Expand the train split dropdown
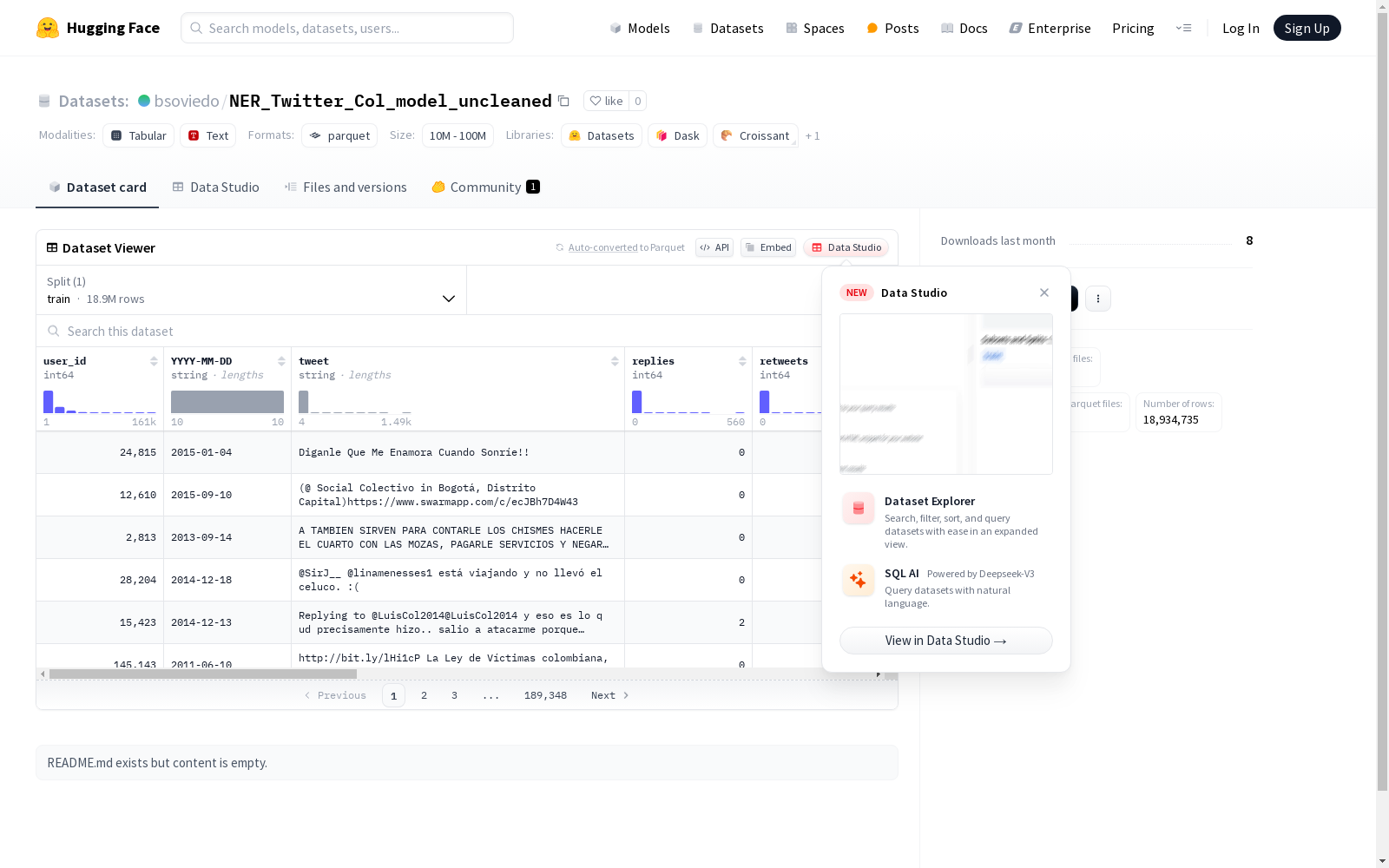The width and height of the screenshot is (1389, 868). pyautogui.click(x=252, y=290)
